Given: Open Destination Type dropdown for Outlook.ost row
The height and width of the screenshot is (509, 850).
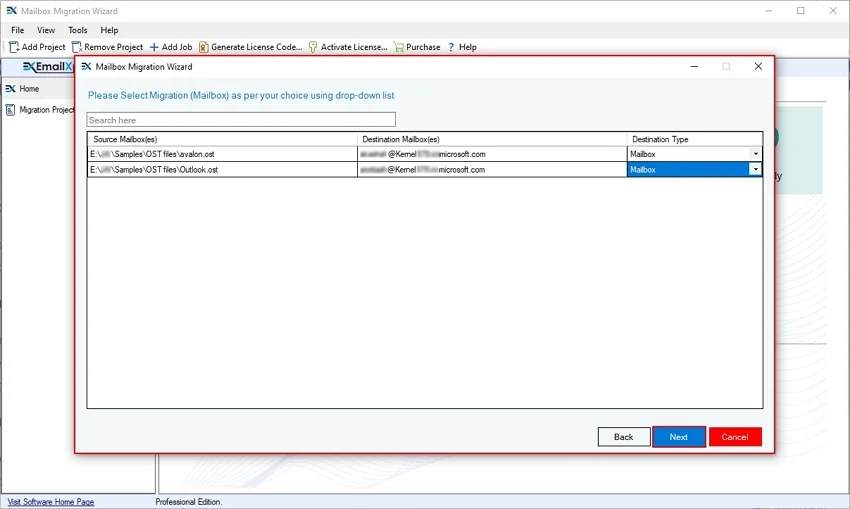Looking at the screenshot, I should [755, 169].
